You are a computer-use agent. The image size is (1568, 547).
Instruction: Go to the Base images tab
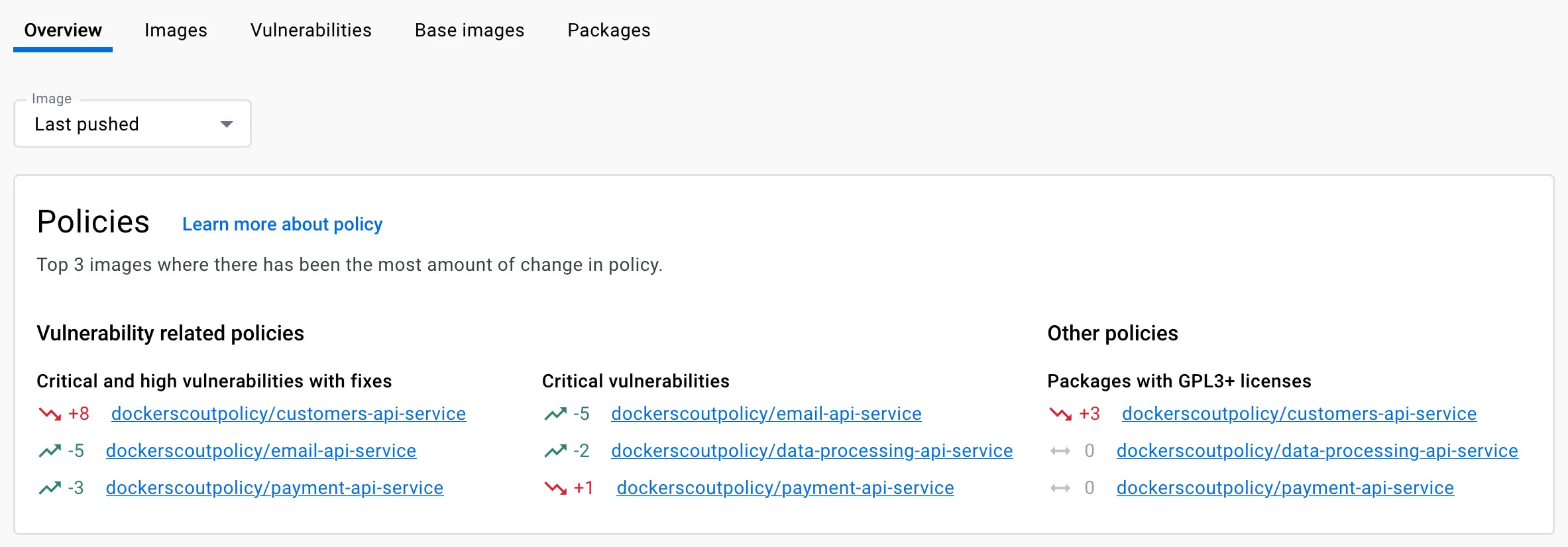click(469, 30)
